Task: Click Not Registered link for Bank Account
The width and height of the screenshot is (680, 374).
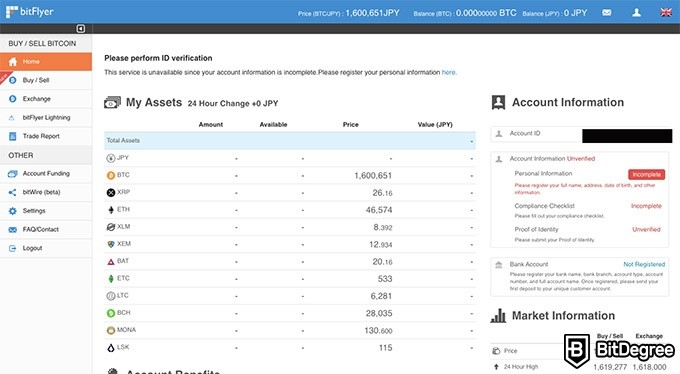Action: tap(644, 264)
